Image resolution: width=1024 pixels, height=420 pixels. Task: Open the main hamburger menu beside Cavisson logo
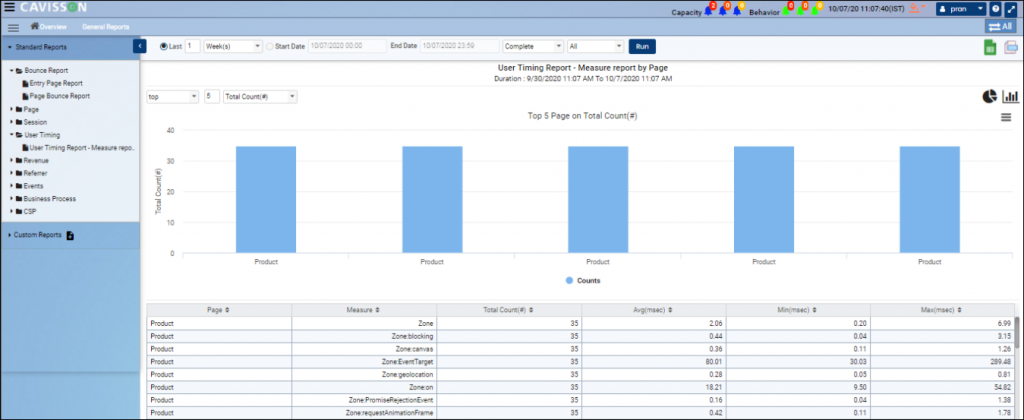point(9,8)
